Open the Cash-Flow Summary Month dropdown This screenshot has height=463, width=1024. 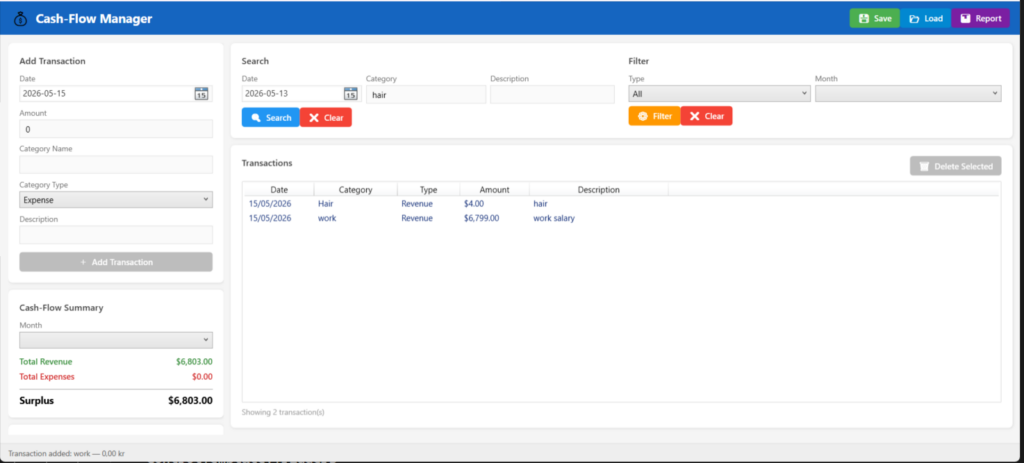[x=116, y=340]
